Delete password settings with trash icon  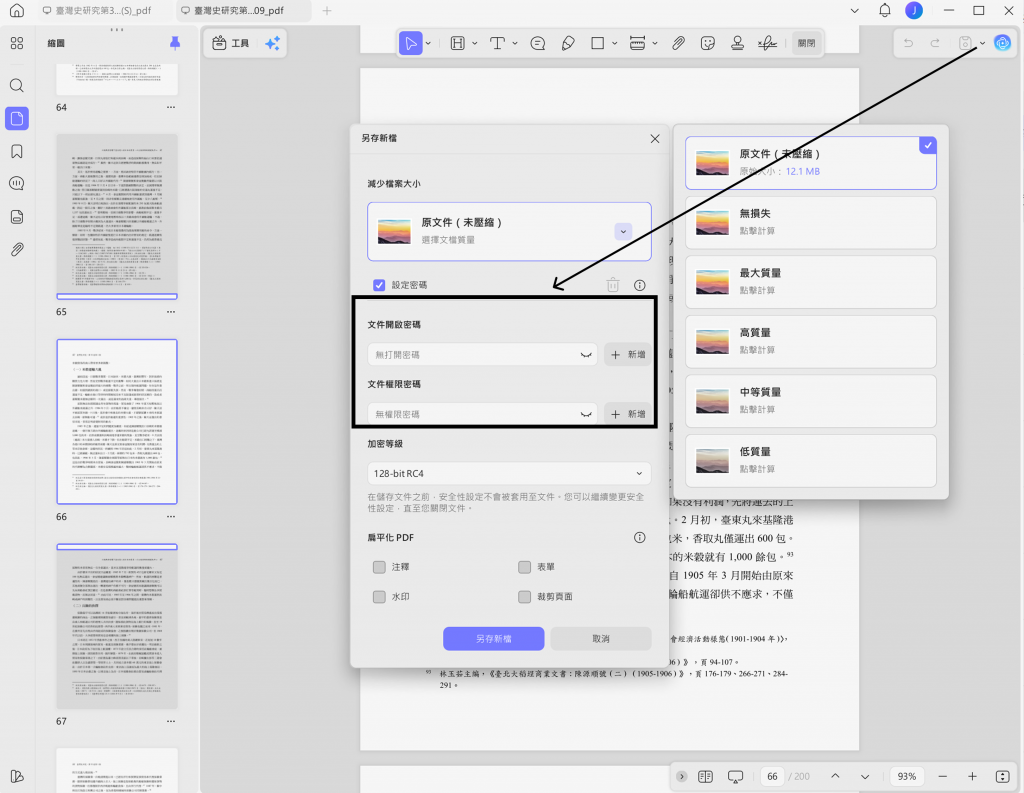click(x=613, y=285)
